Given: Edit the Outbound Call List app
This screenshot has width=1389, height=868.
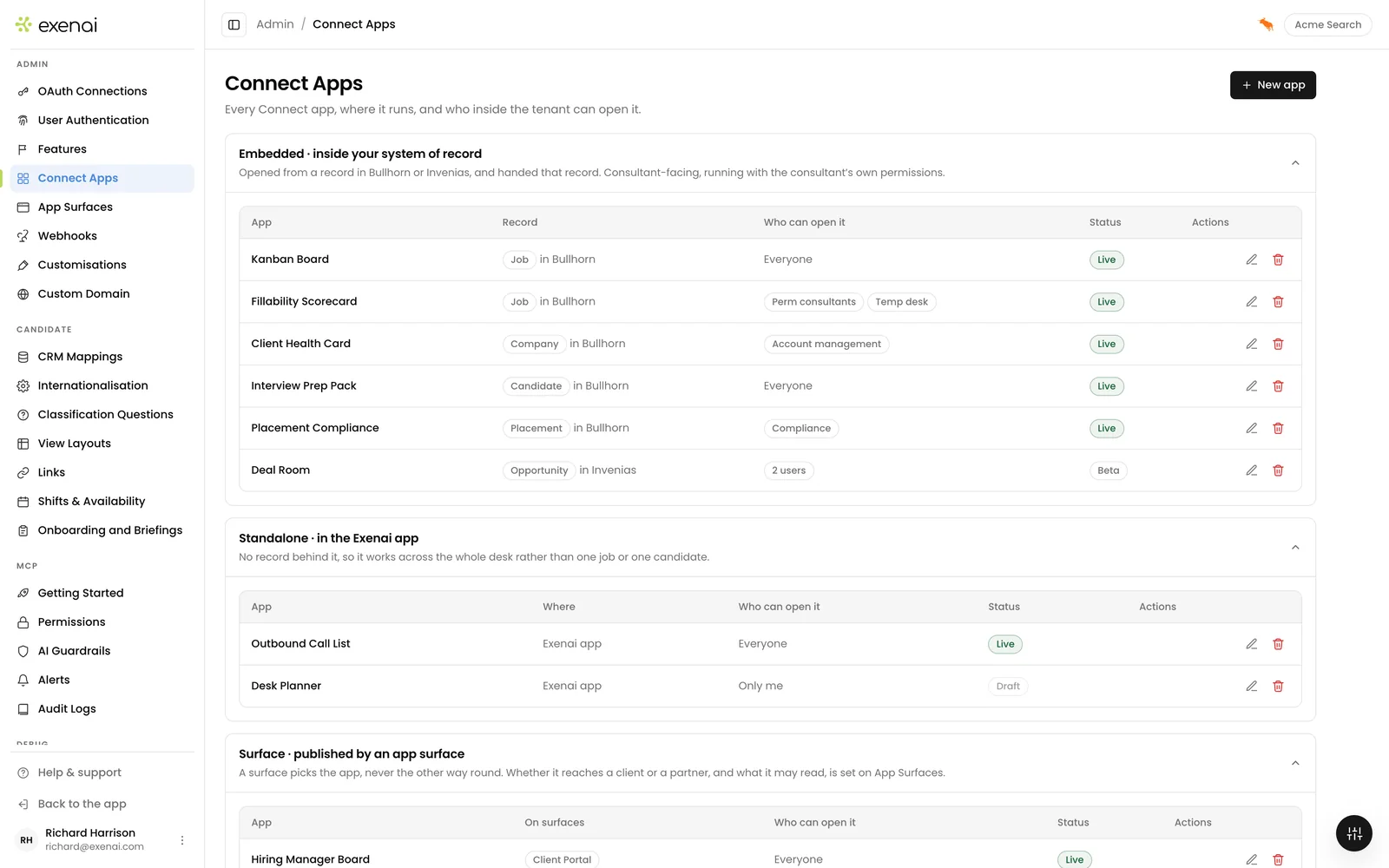Looking at the screenshot, I should (1251, 644).
